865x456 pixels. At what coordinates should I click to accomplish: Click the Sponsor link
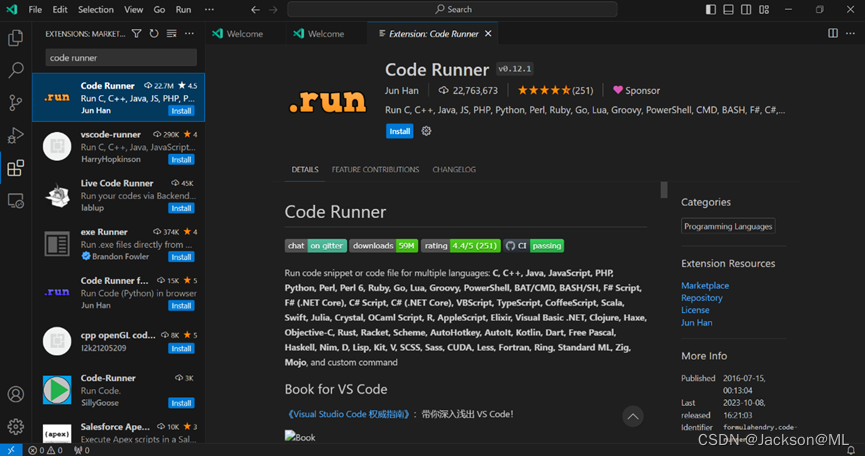(637, 90)
